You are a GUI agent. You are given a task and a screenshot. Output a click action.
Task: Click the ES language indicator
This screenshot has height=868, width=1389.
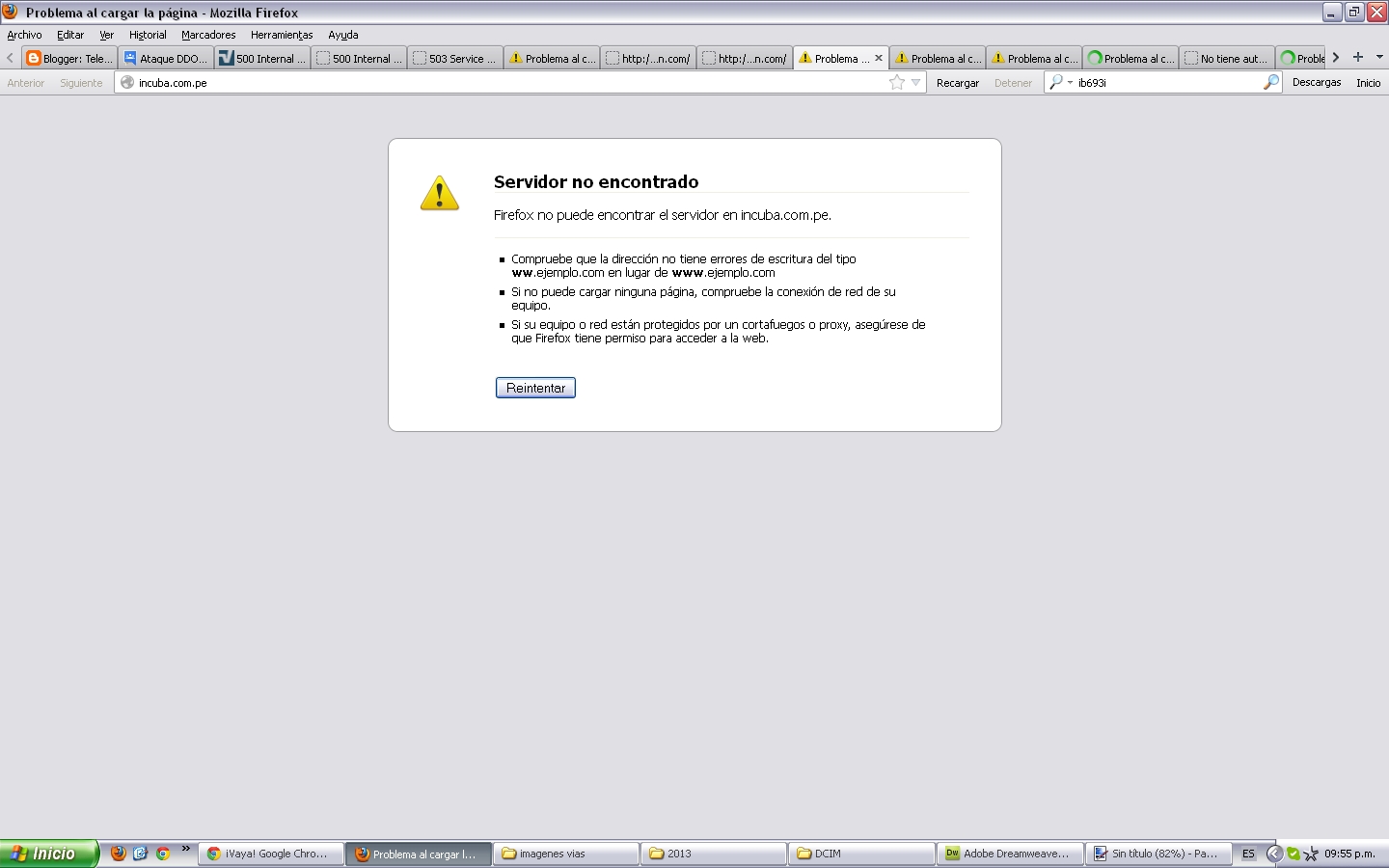coord(1248,854)
